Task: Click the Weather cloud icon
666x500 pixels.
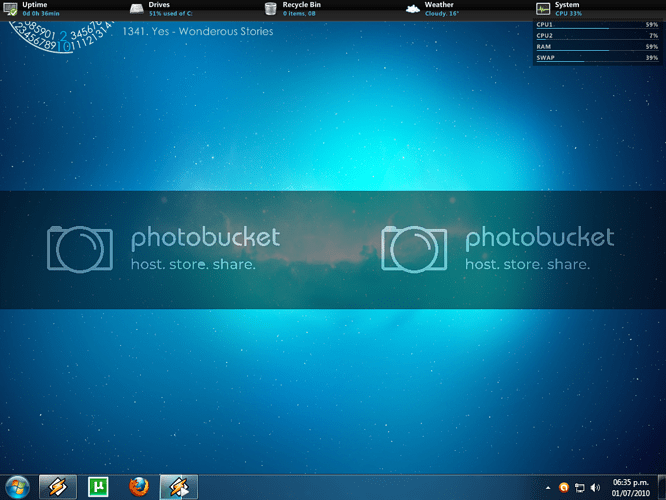Action: 412,9
